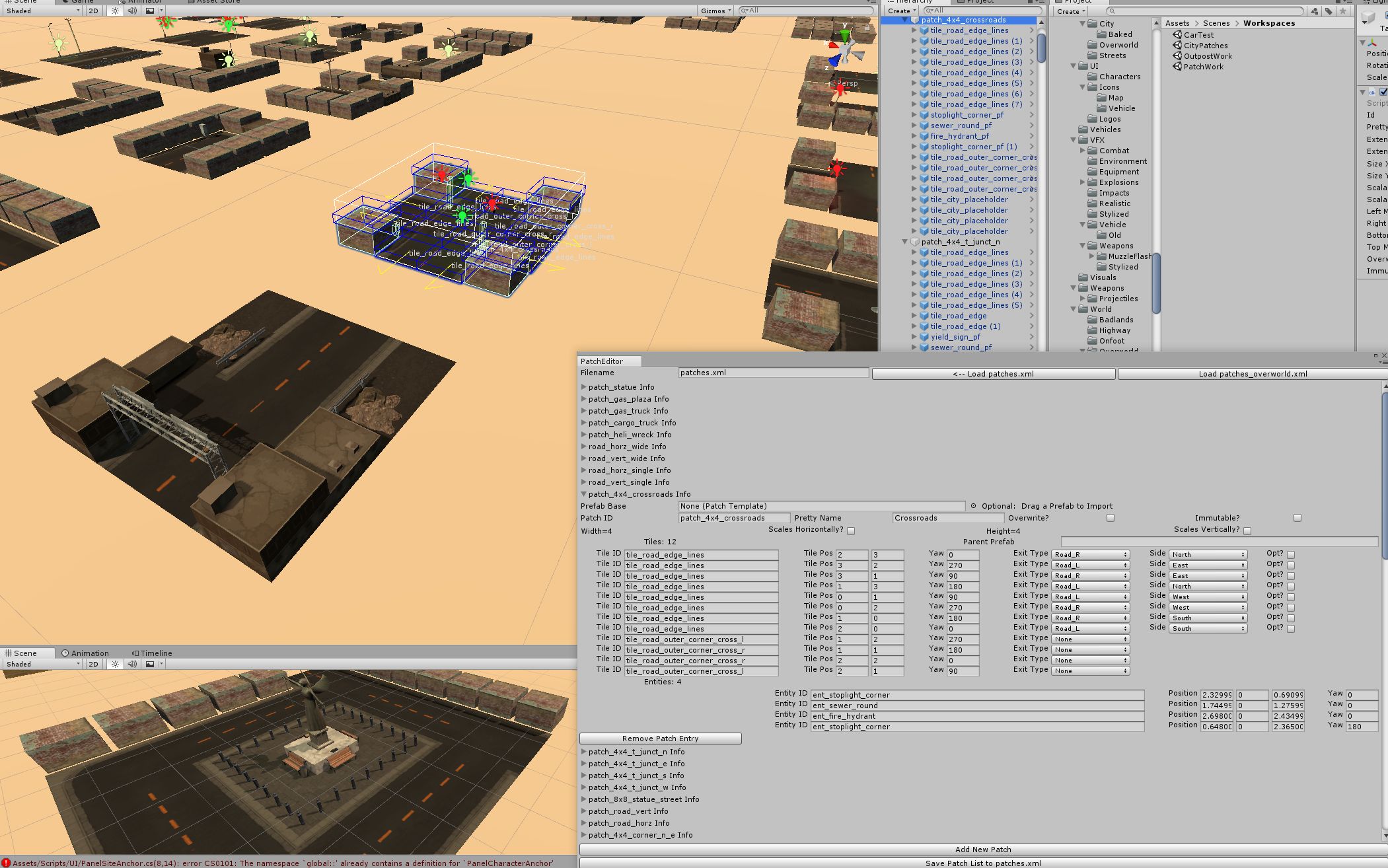Expand patch_statue Info foldout

point(584,387)
